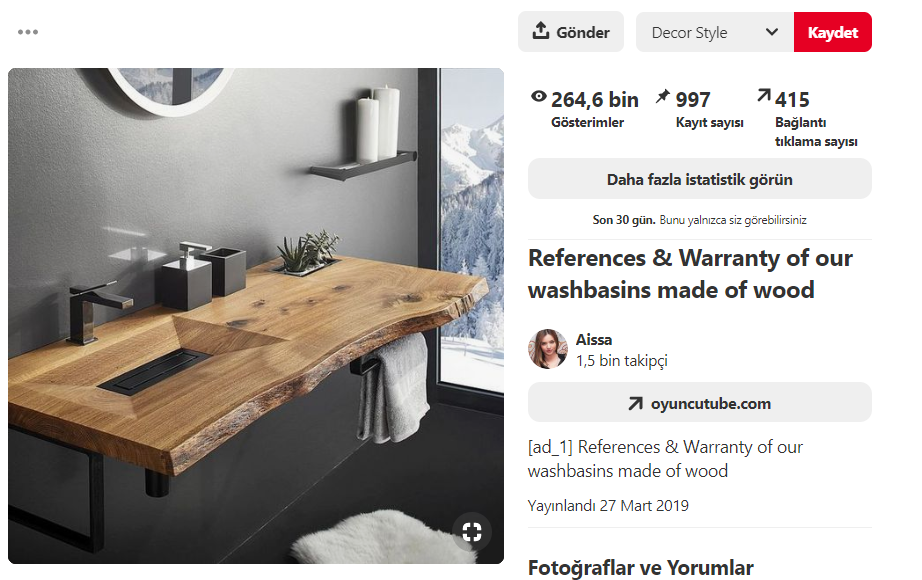Visit the oyuncutube.com link
This screenshot has height=580, width=922.
(x=700, y=402)
